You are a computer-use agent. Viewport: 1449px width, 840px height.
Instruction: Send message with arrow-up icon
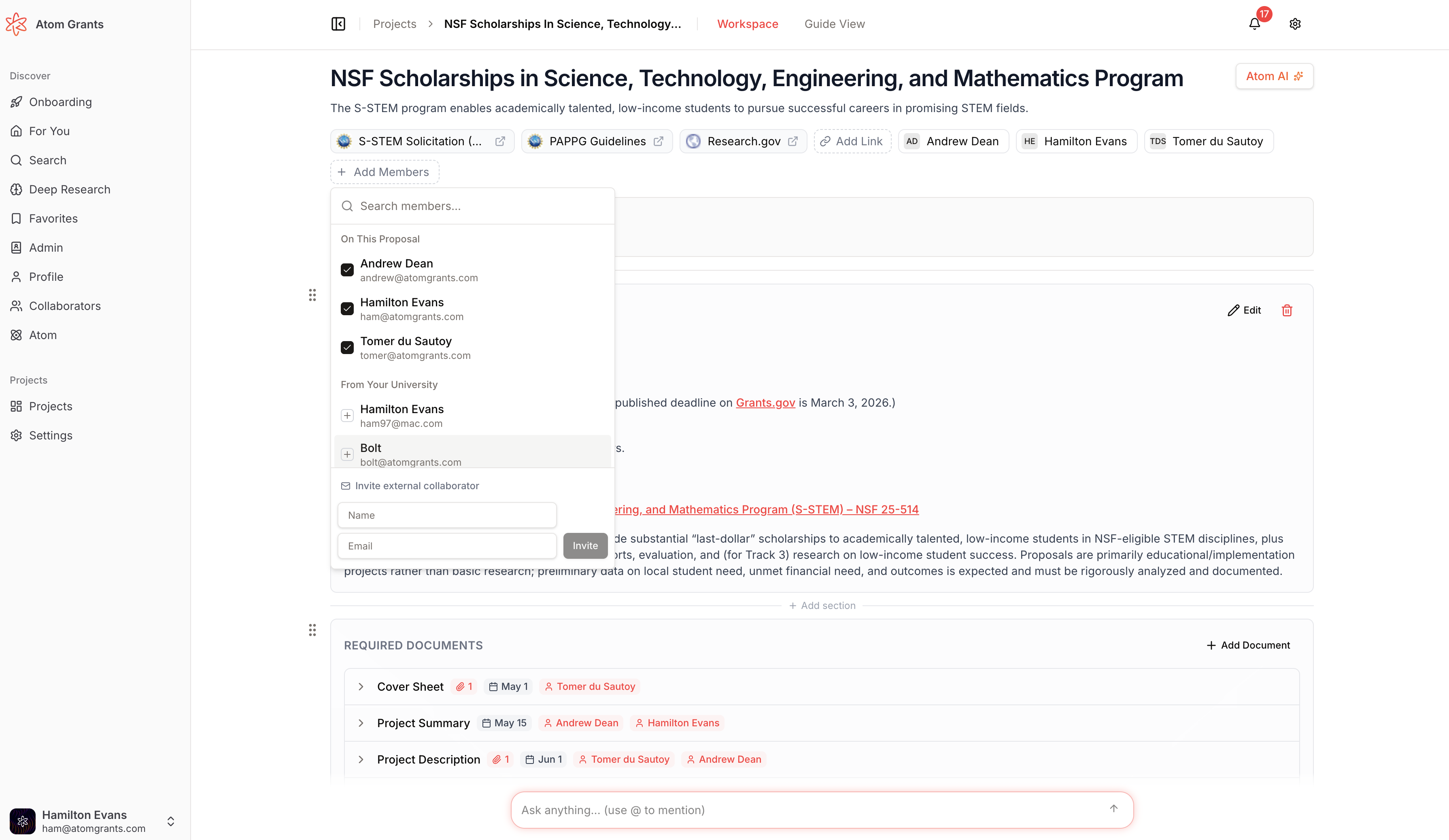tap(1113, 809)
